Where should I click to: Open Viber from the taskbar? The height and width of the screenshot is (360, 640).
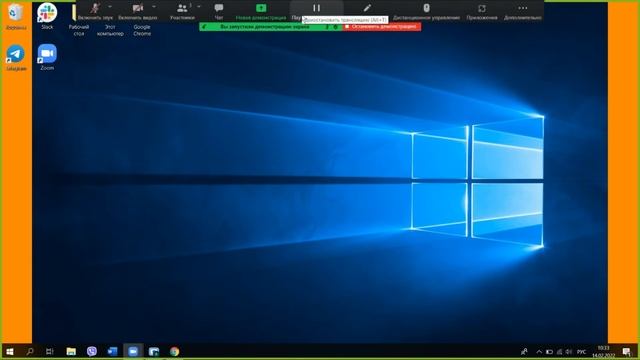tap(92, 351)
